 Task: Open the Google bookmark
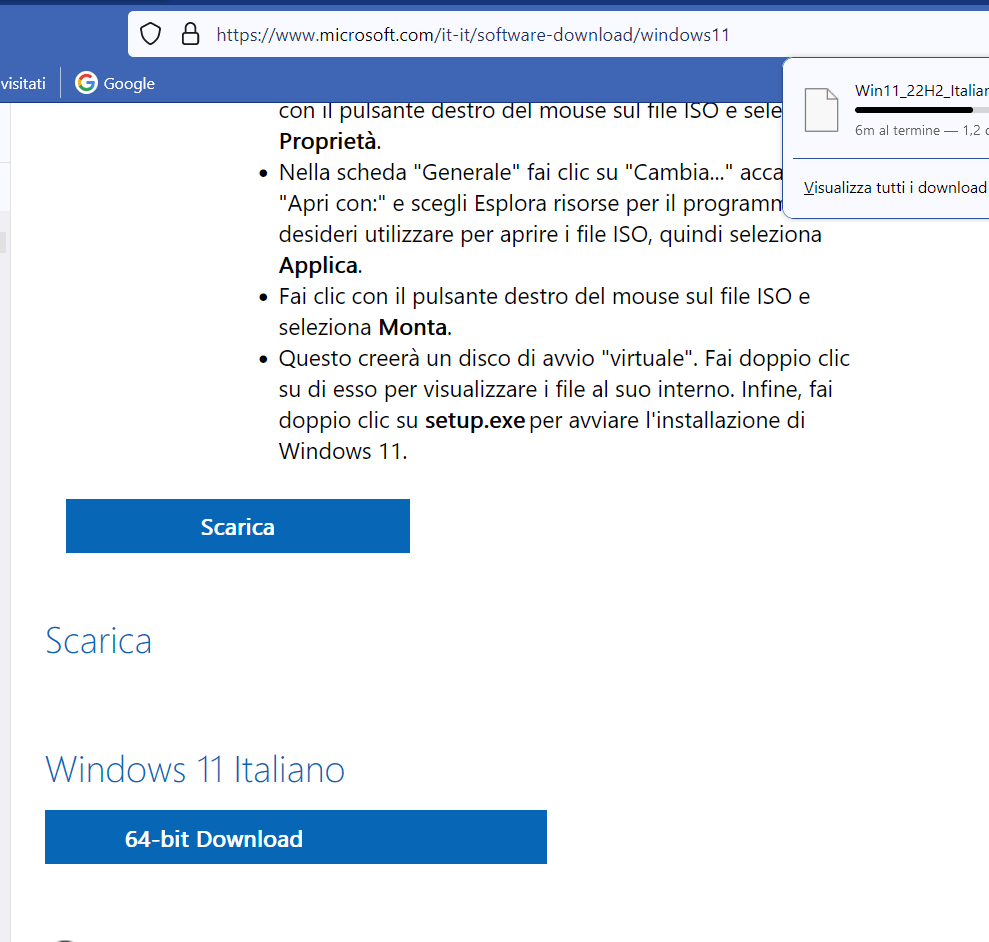pos(115,83)
